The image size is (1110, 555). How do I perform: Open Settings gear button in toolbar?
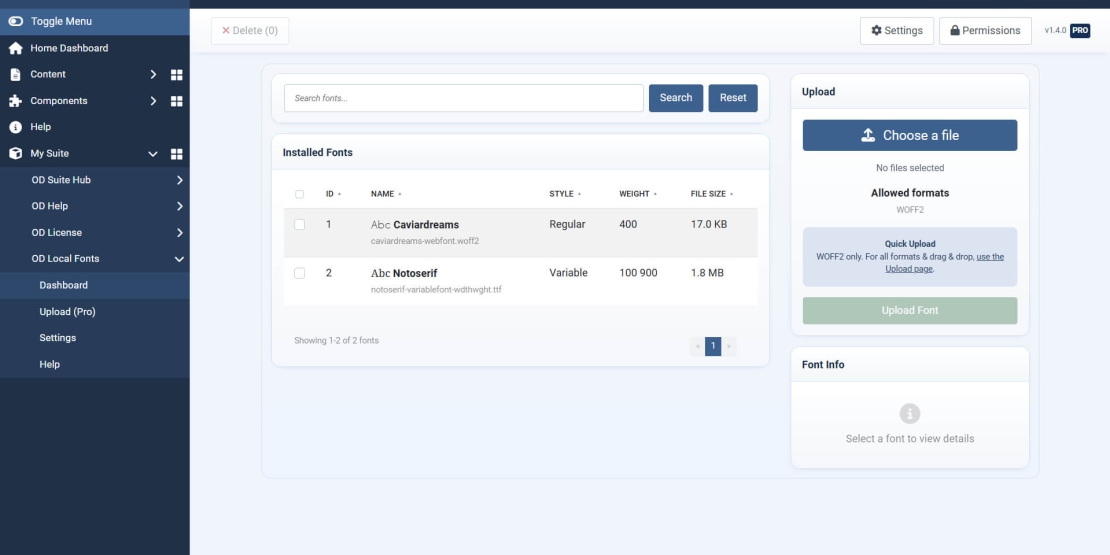click(x=897, y=30)
